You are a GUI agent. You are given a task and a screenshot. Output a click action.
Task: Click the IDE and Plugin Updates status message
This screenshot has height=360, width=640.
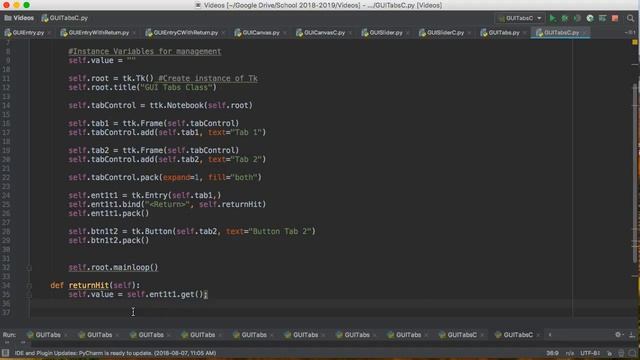[116, 353]
